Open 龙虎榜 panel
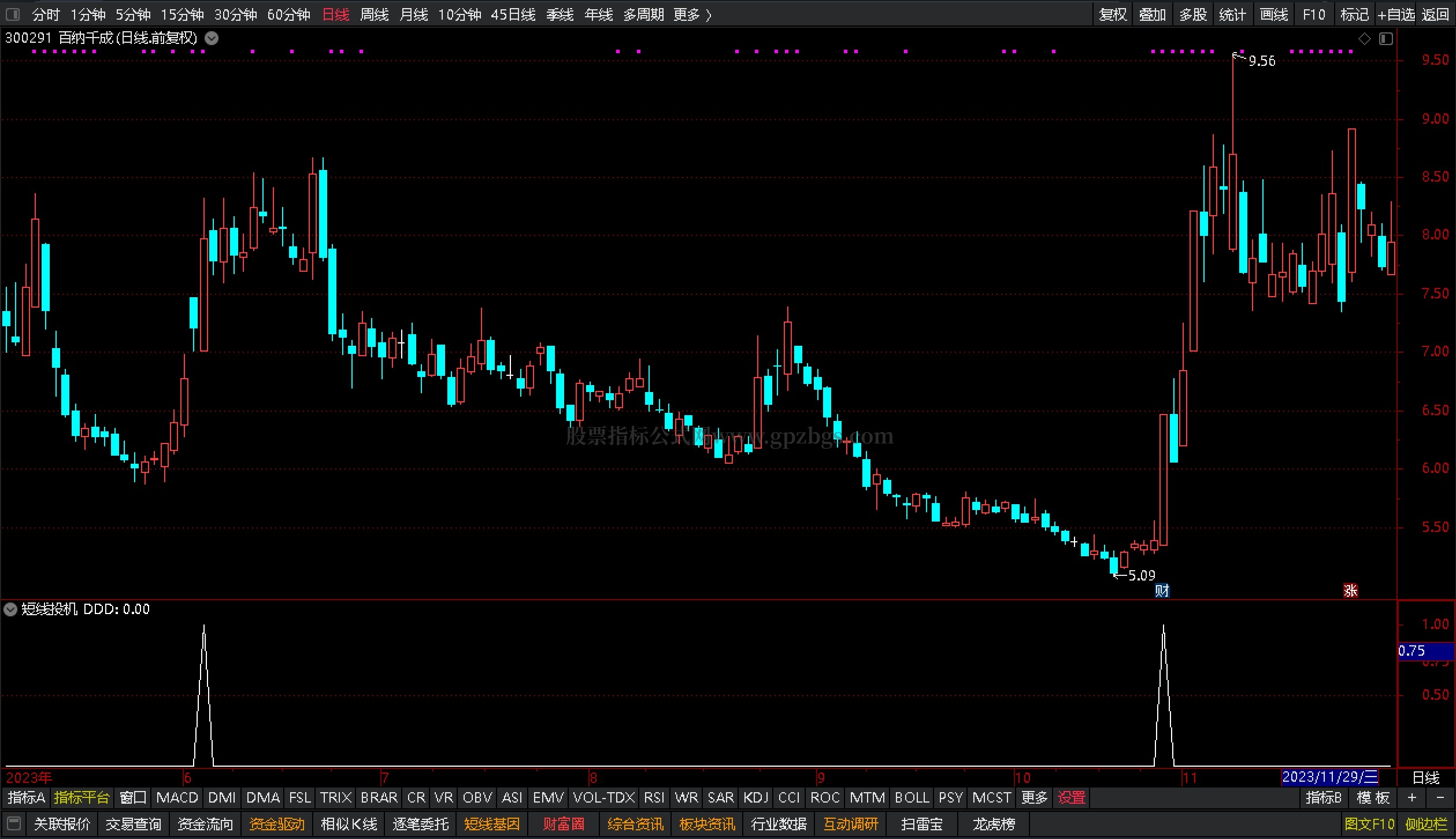Image resolution: width=1456 pixels, height=839 pixels. (x=994, y=824)
